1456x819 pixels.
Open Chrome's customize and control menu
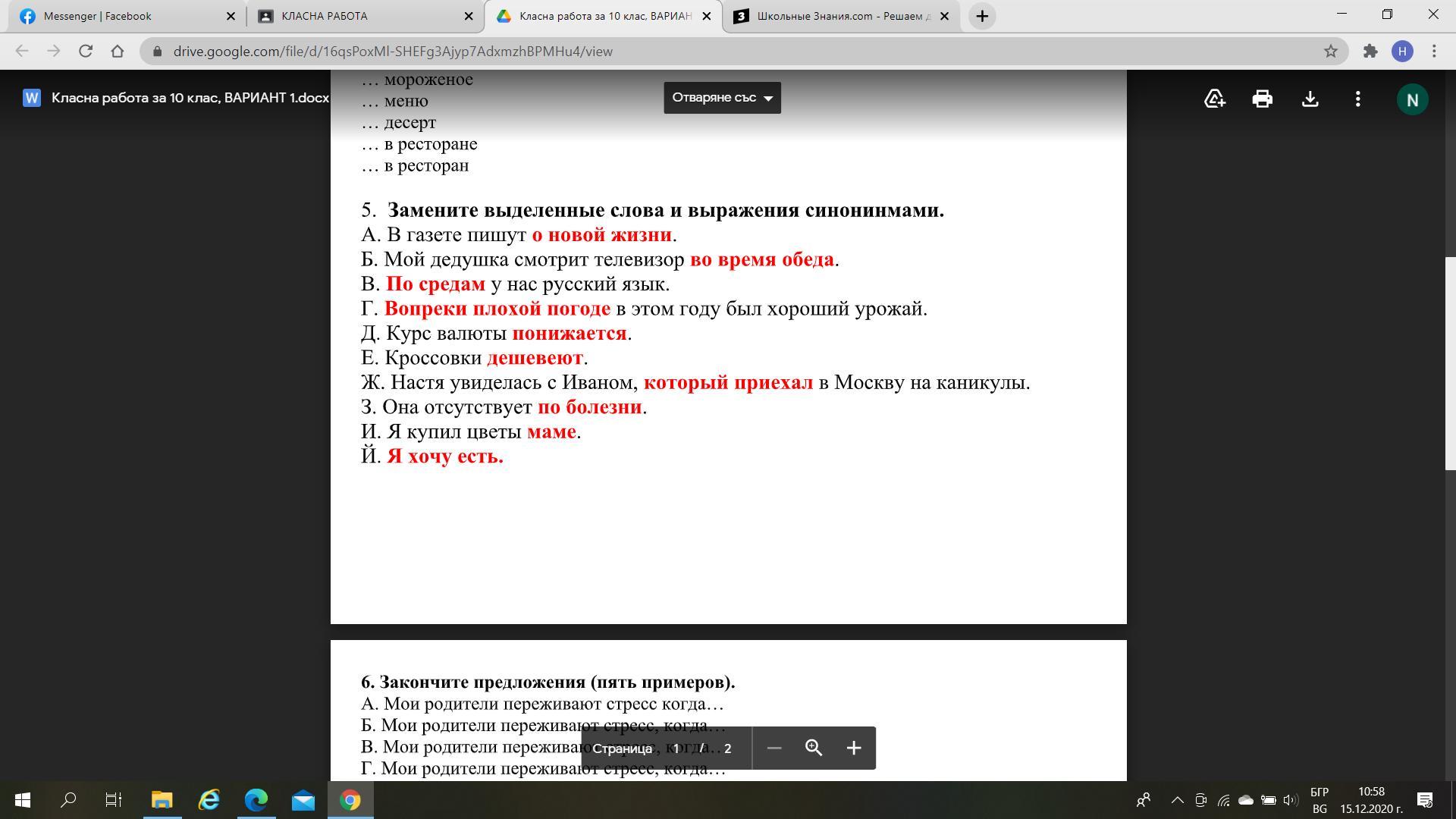coord(1434,51)
